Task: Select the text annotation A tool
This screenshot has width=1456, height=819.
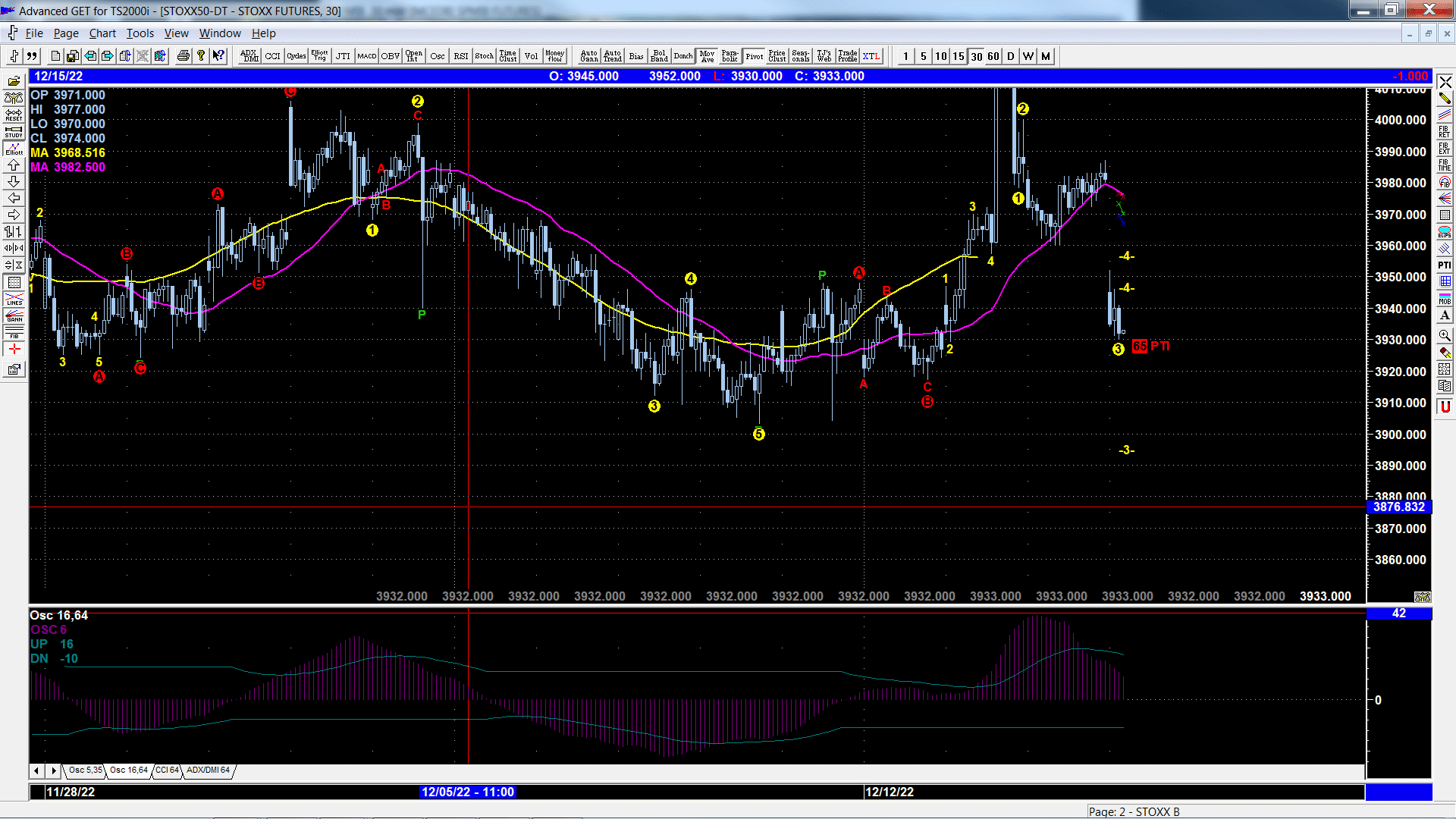Action: [x=1445, y=315]
